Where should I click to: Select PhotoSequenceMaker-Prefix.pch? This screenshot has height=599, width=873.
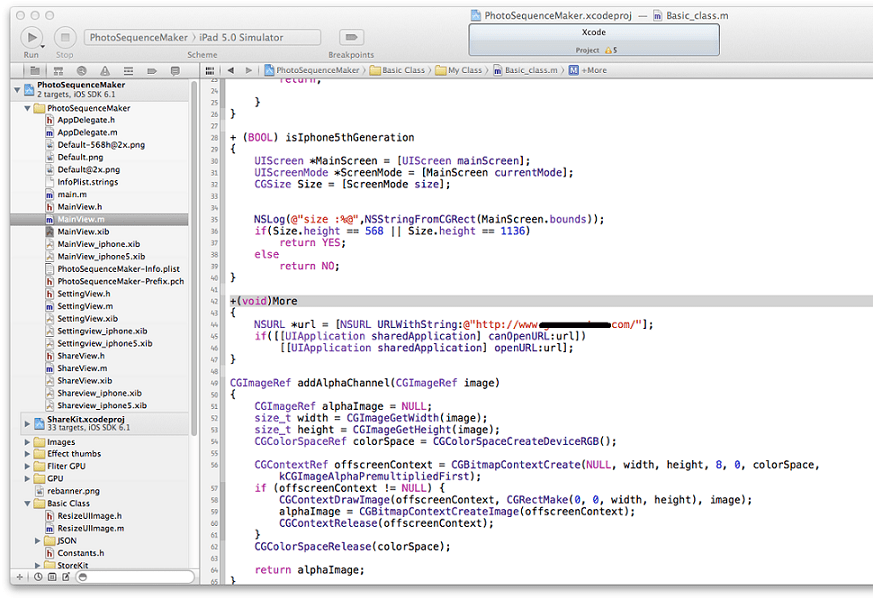(x=120, y=281)
